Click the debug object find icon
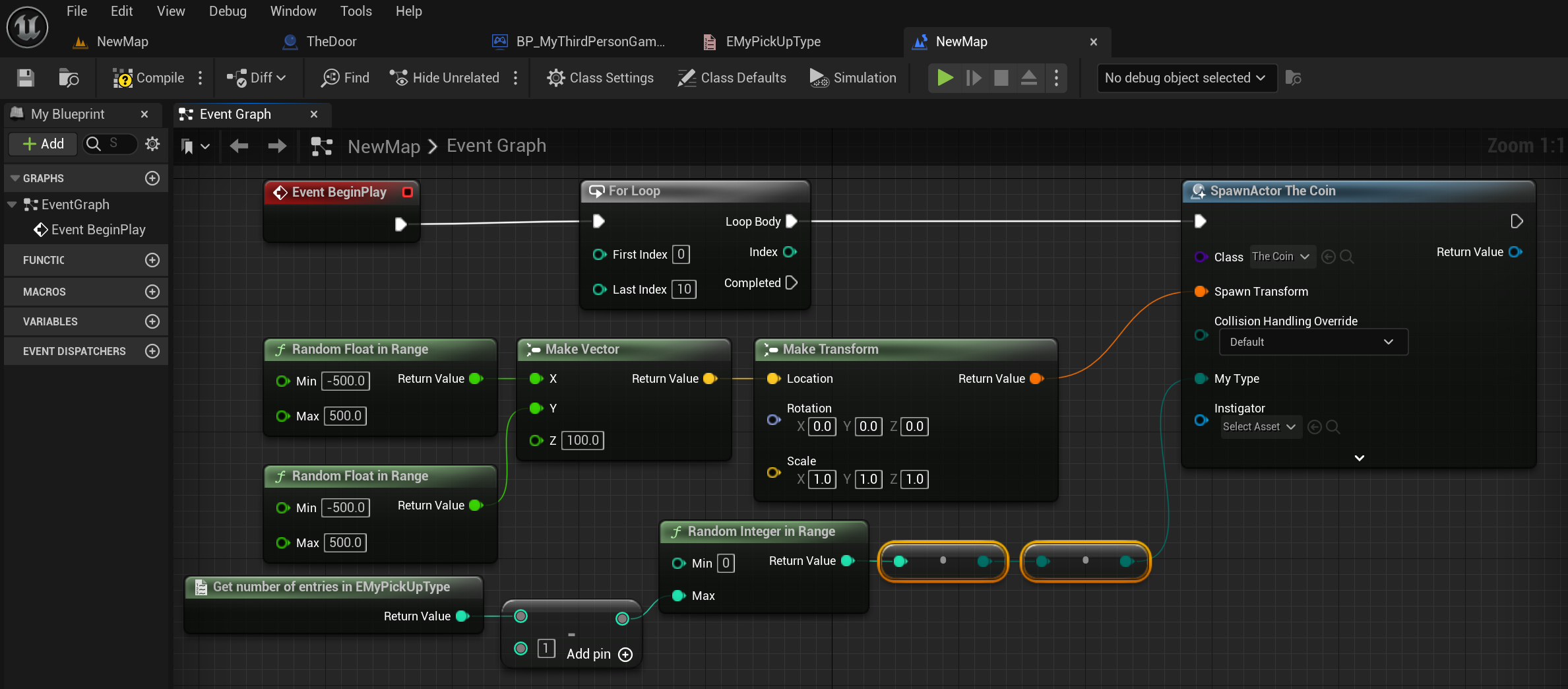1568x689 pixels. (x=1294, y=78)
